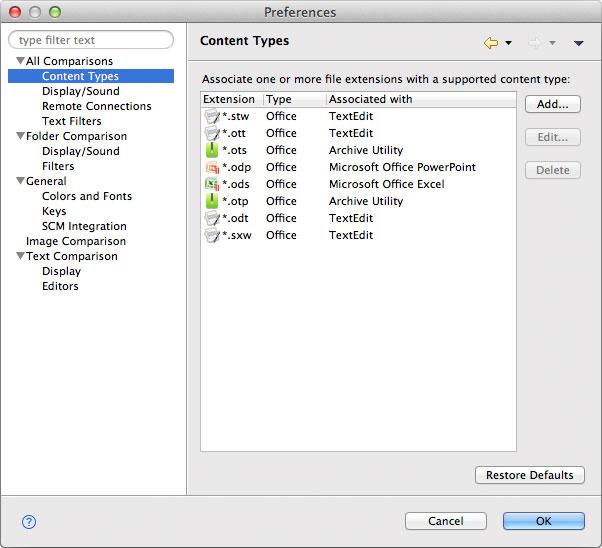Screen dimensions: 602x548
Task: Click the Restore Defaults button
Action: click(529, 475)
